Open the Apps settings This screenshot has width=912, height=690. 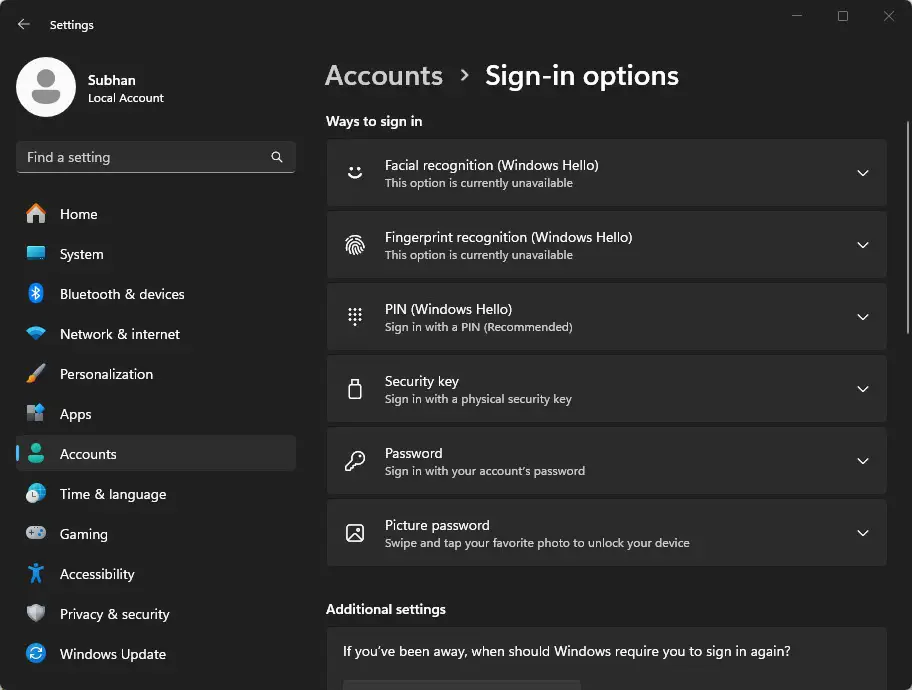[156, 414]
